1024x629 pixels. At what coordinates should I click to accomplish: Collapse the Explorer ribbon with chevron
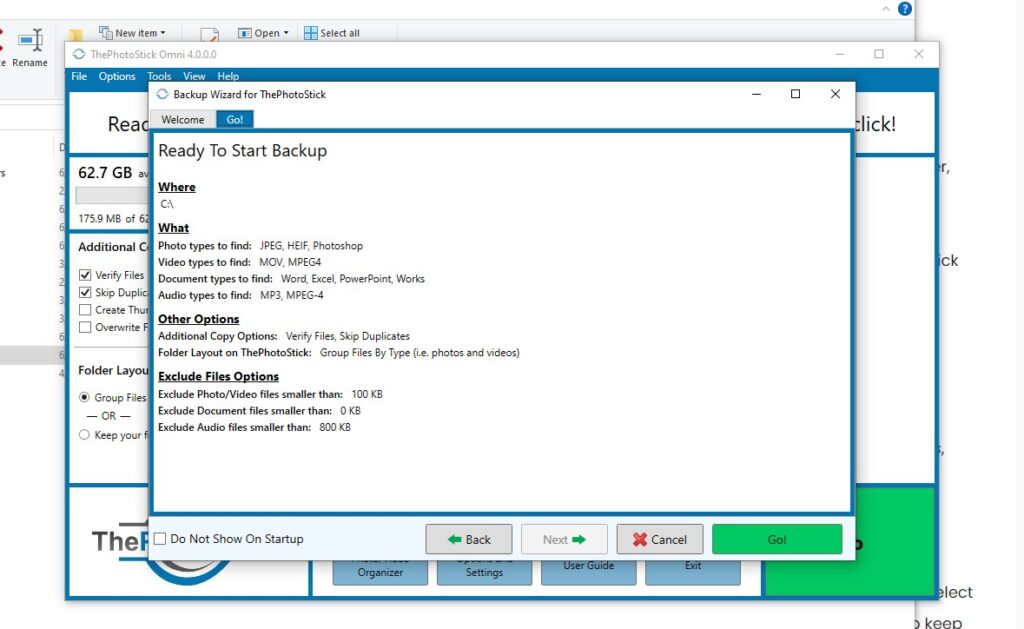(885, 9)
